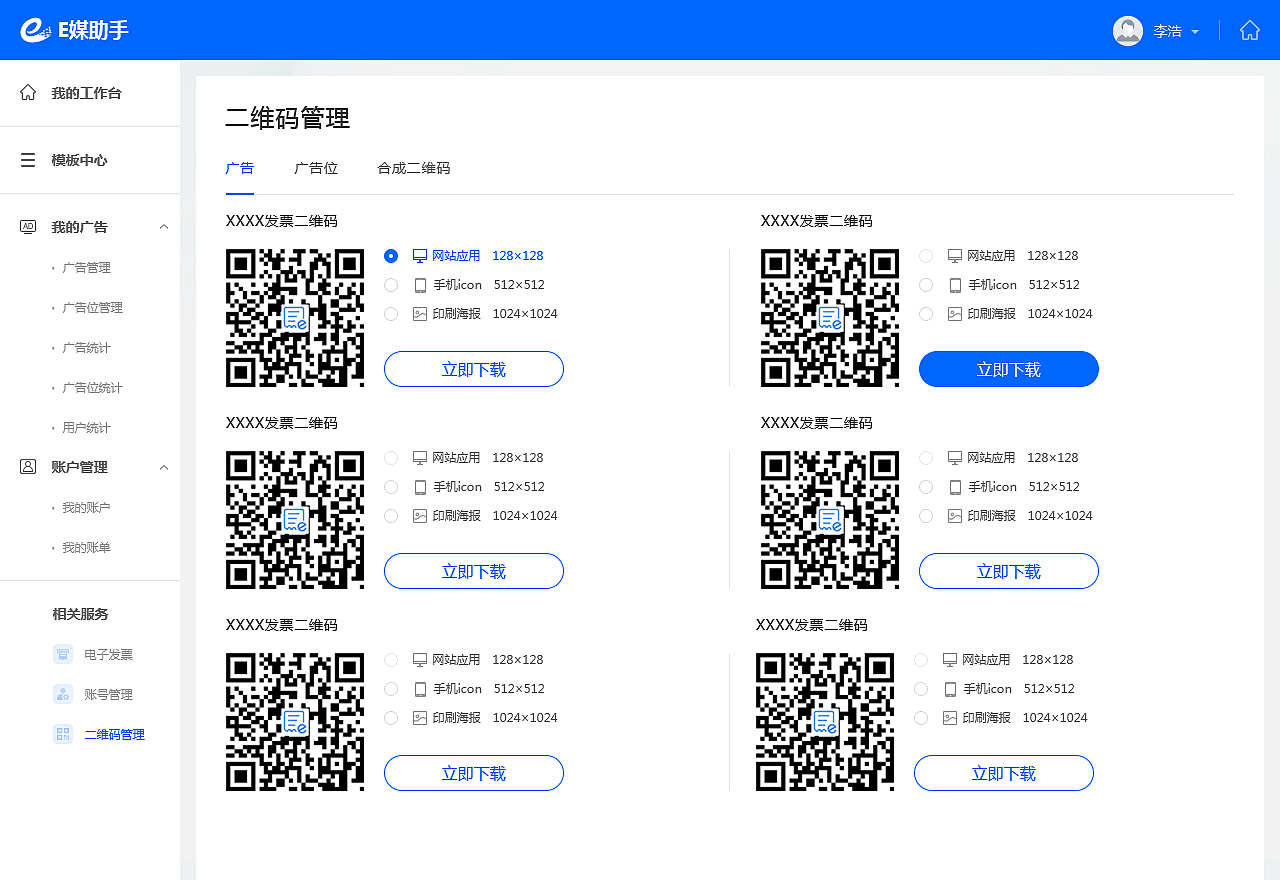The height and width of the screenshot is (880, 1280).
Task: Click 印刷海报 picture icon in card with checked radio
Action: [x=420, y=314]
